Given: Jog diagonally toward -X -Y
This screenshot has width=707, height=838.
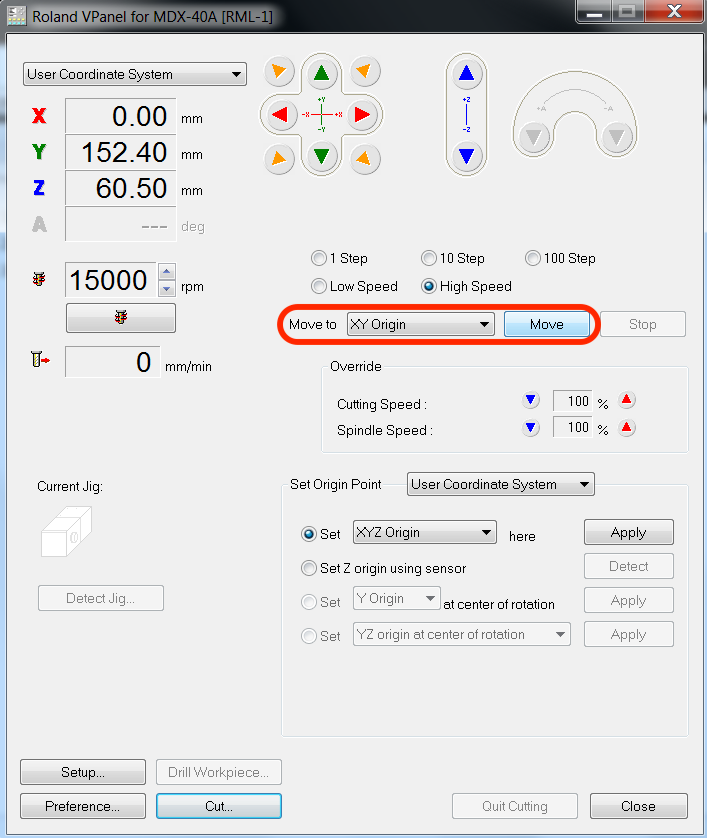Looking at the screenshot, I should (279, 158).
